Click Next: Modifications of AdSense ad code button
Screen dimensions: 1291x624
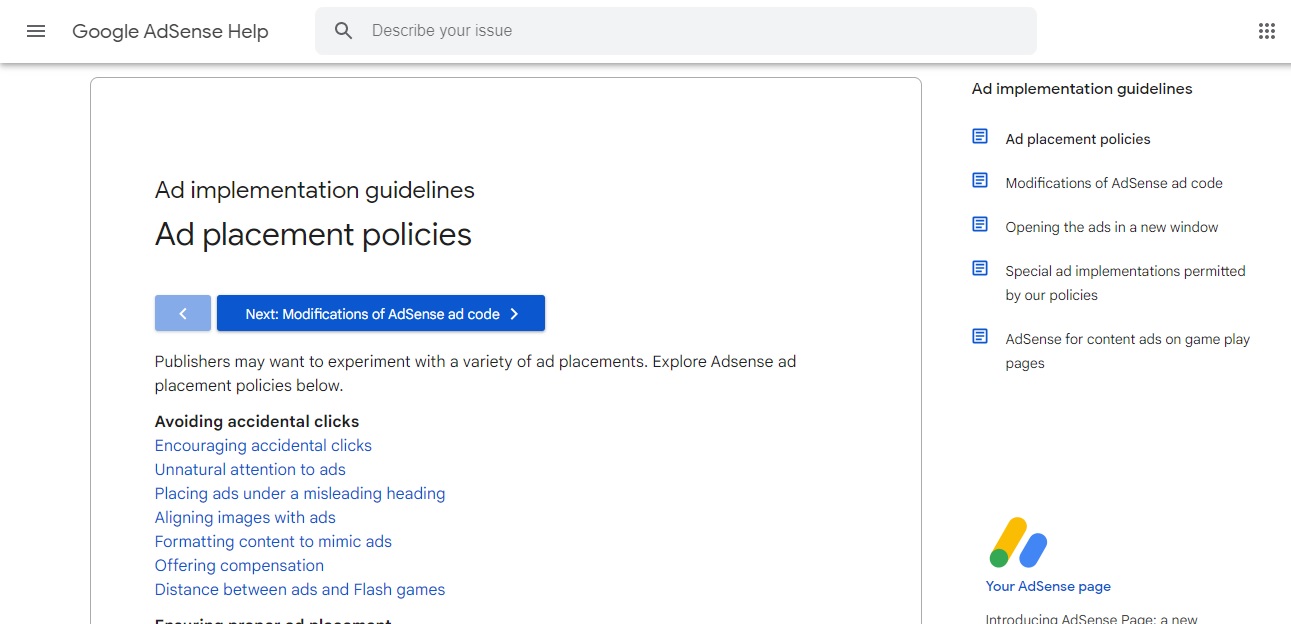coord(381,313)
